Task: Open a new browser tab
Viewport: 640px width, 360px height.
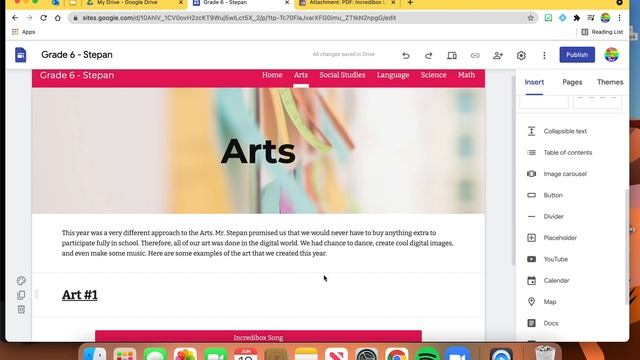Action: point(410,3)
